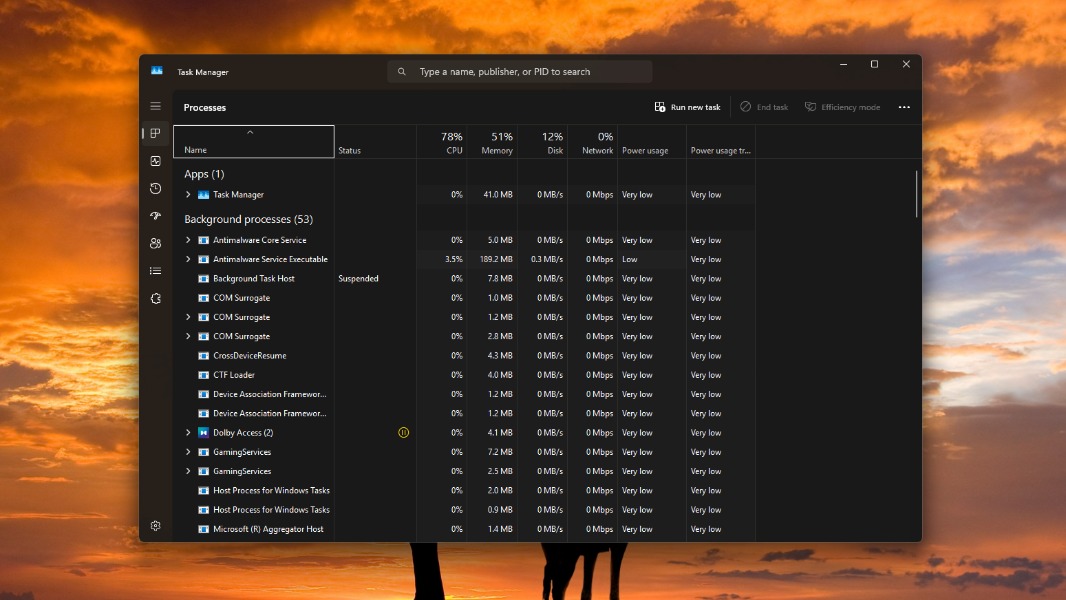
Task: Open App history page in sidebar
Action: click(155, 188)
